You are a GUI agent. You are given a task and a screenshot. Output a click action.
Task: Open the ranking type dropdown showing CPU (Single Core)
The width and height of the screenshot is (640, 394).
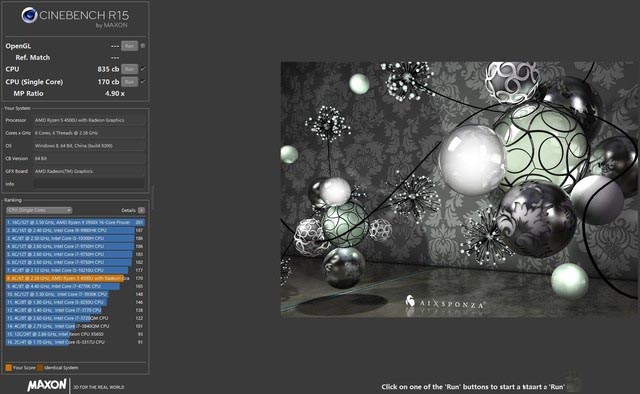click(39, 210)
